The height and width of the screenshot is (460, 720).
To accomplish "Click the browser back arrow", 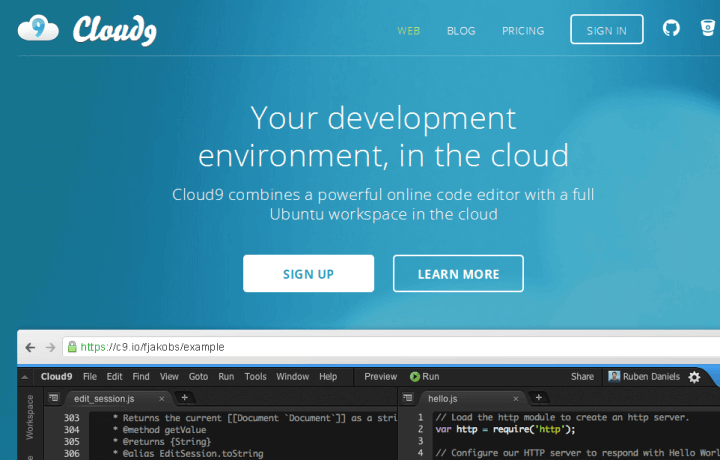I will [x=30, y=348].
